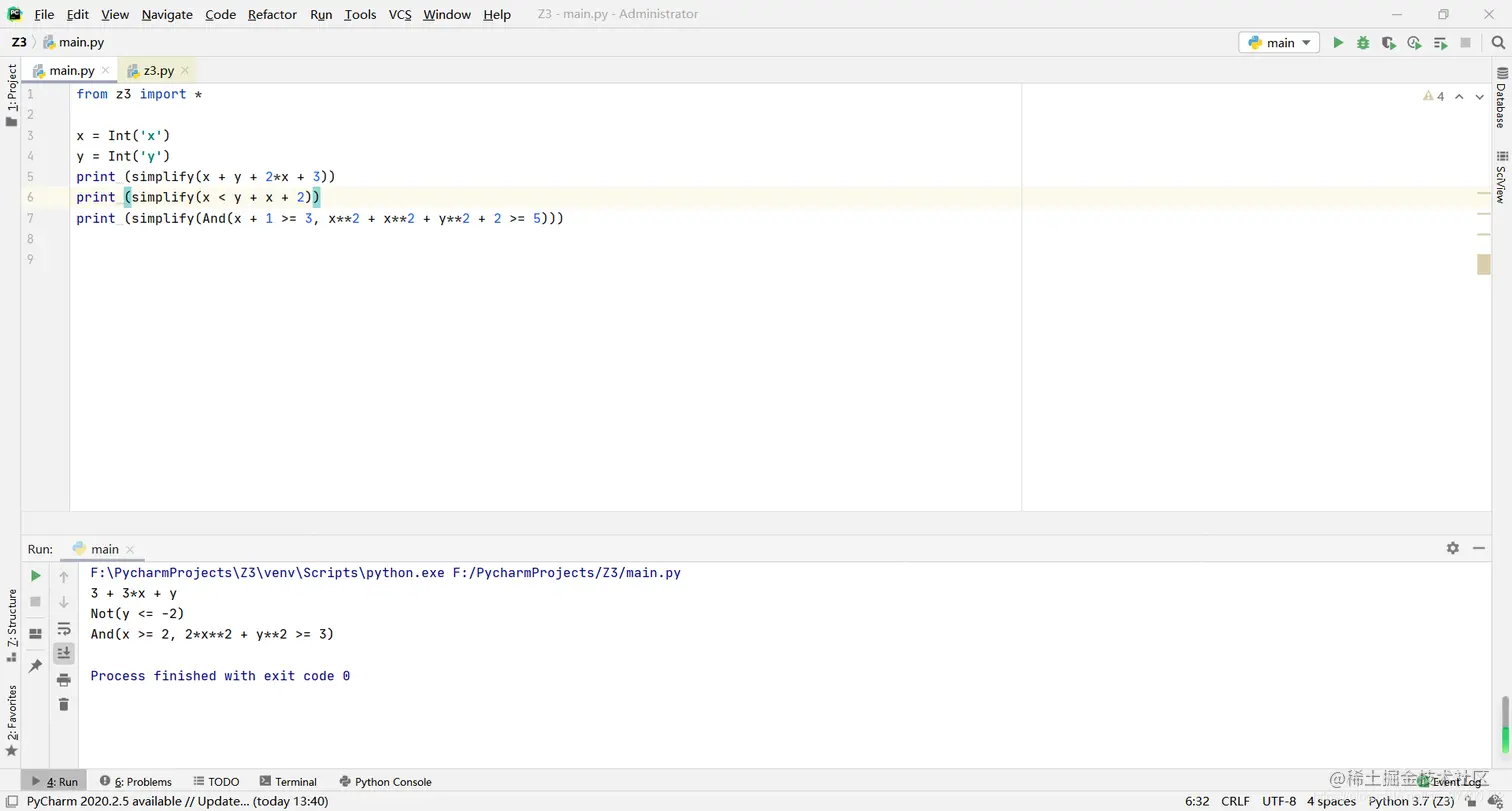The width and height of the screenshot is (1512, 811).
Task: Open the VCS menu
Action: 400,14
